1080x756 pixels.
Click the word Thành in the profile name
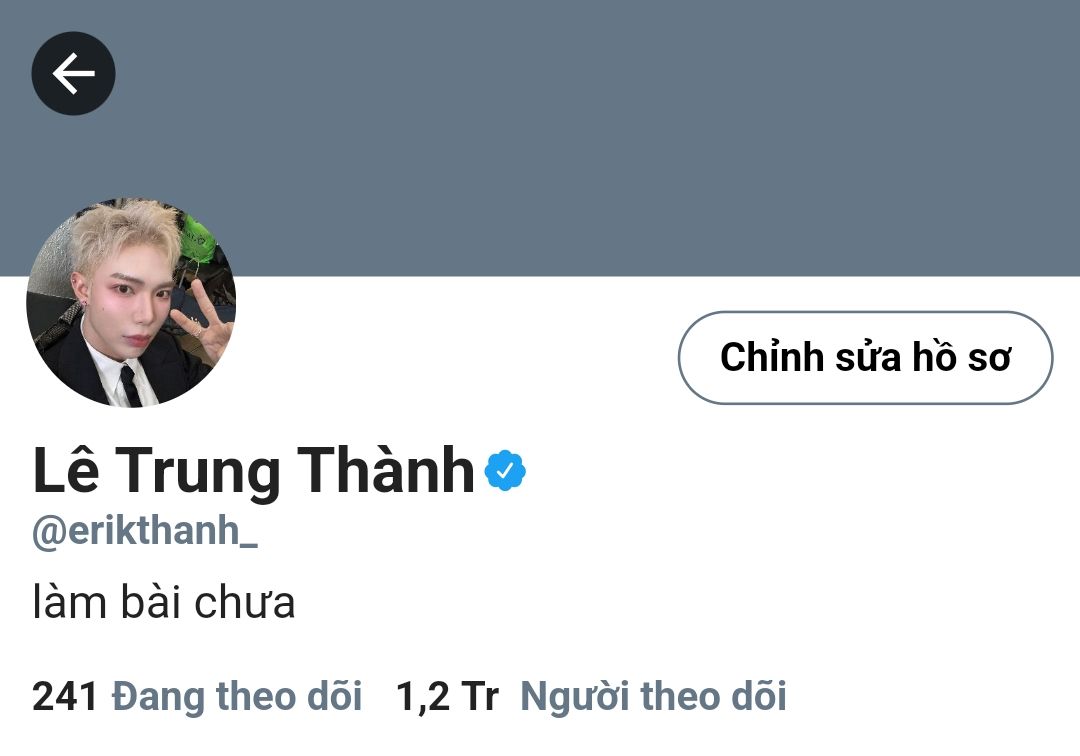tap(386, 470)
